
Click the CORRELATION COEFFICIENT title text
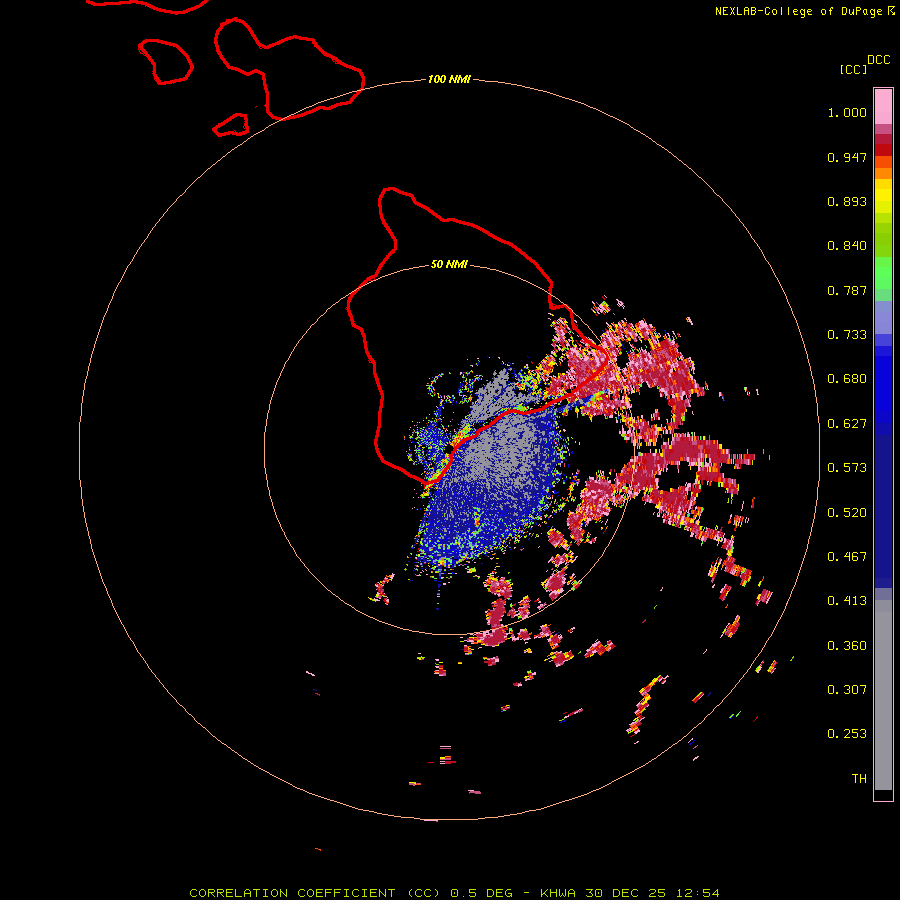pos(315,893)
